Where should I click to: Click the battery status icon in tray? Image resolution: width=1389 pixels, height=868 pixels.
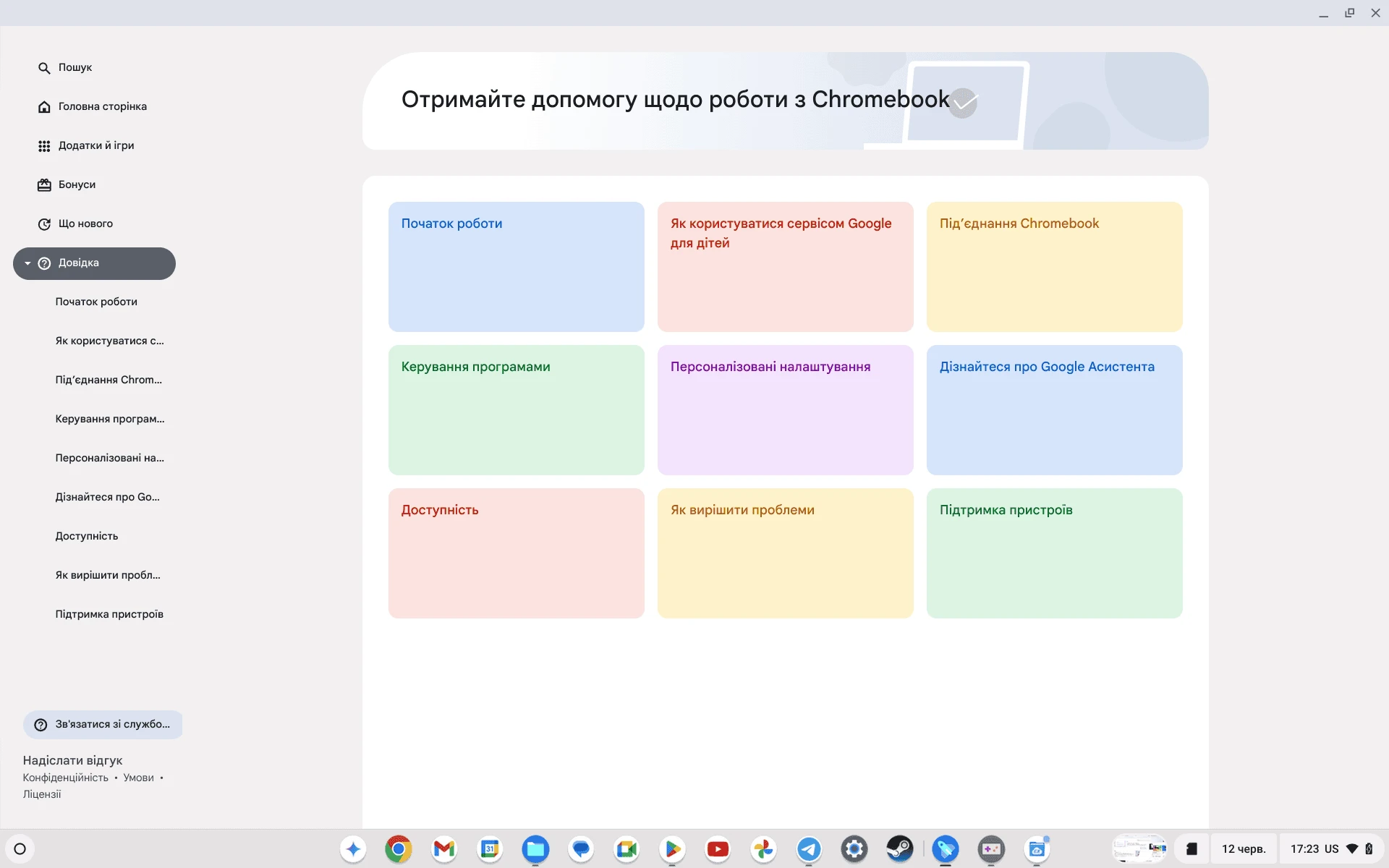point(1369,849)
